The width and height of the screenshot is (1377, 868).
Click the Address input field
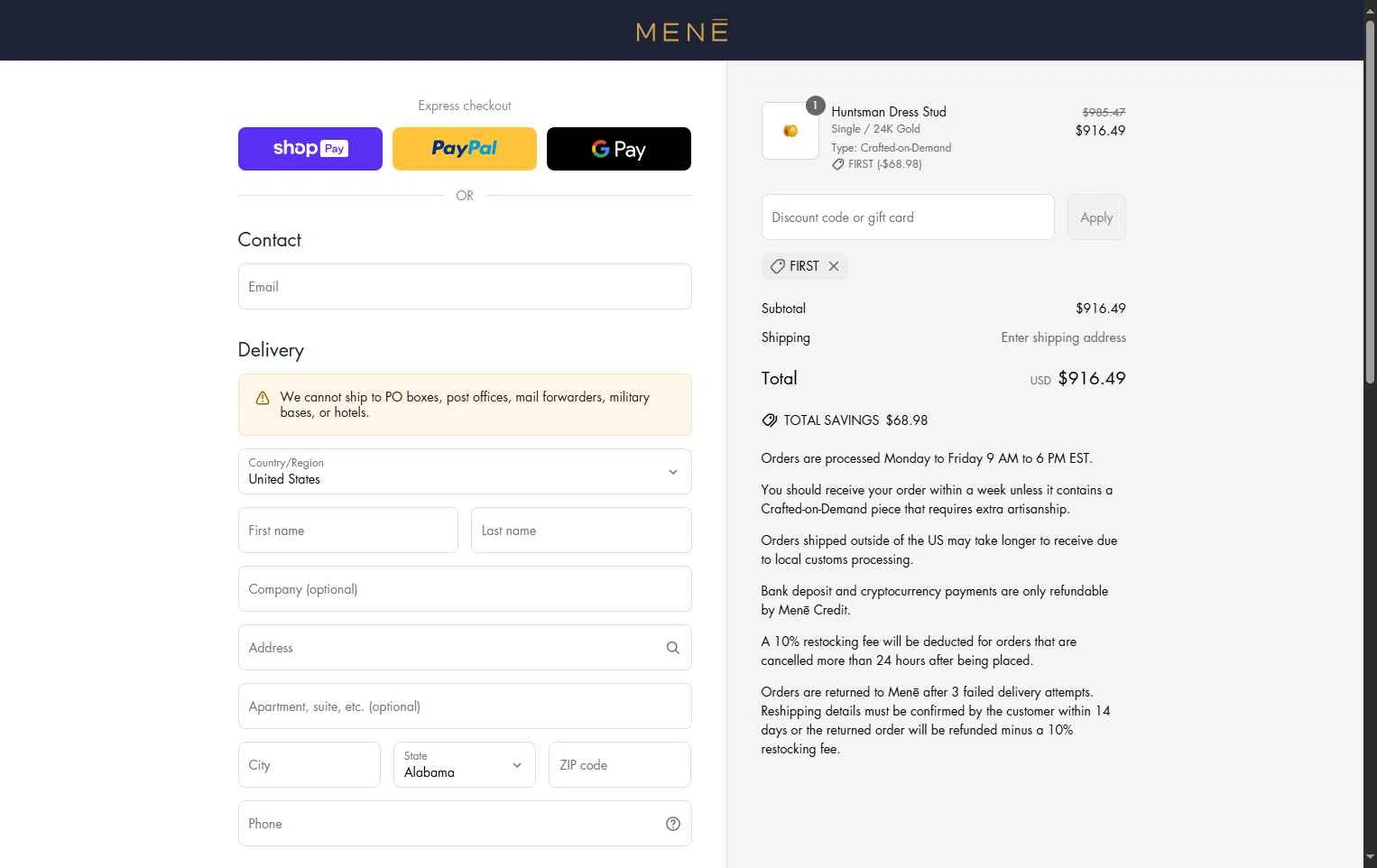pos(465,647)
